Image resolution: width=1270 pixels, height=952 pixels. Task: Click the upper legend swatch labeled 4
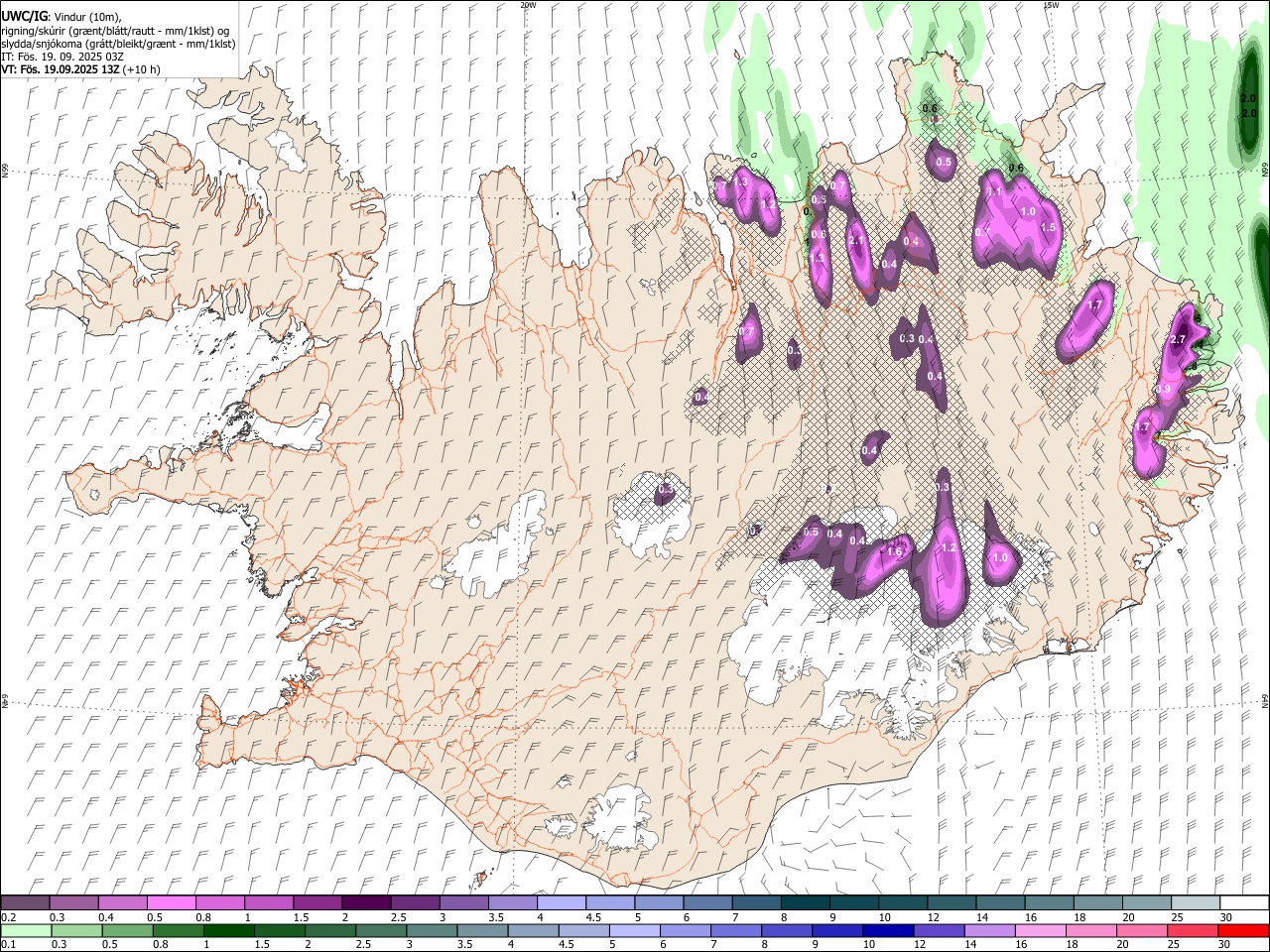[561, 902]
